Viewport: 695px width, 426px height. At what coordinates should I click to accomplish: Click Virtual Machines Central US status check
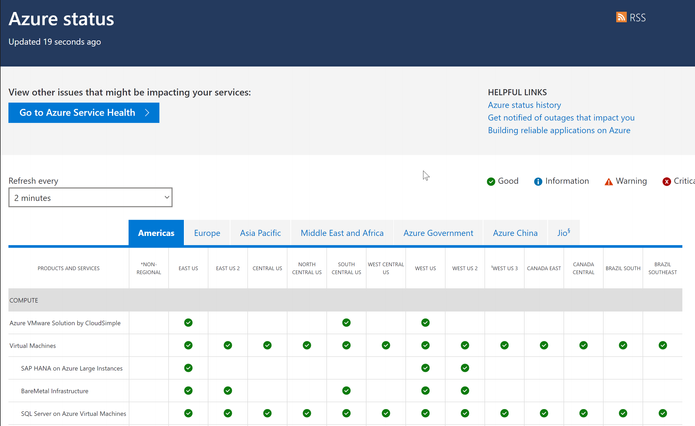point(267,345)
